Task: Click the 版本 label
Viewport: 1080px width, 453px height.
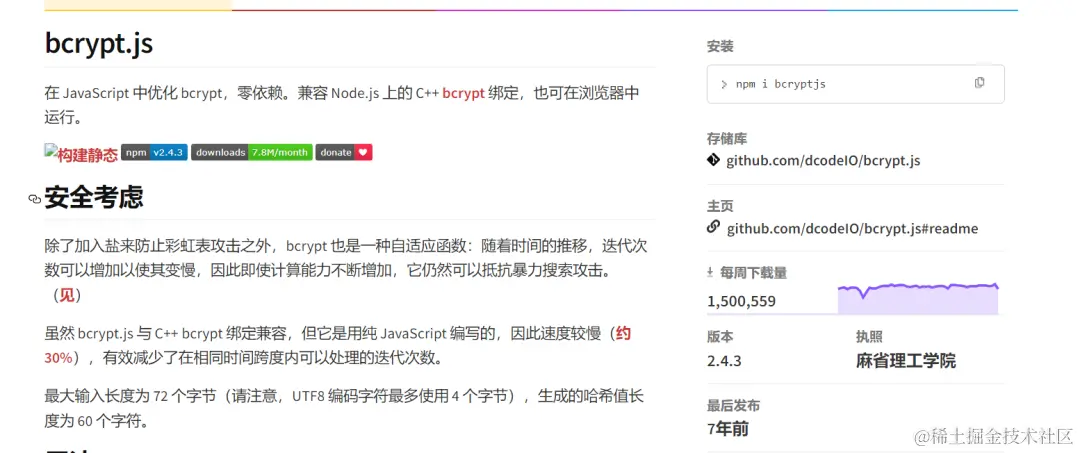Action: [x=720, y=337]
